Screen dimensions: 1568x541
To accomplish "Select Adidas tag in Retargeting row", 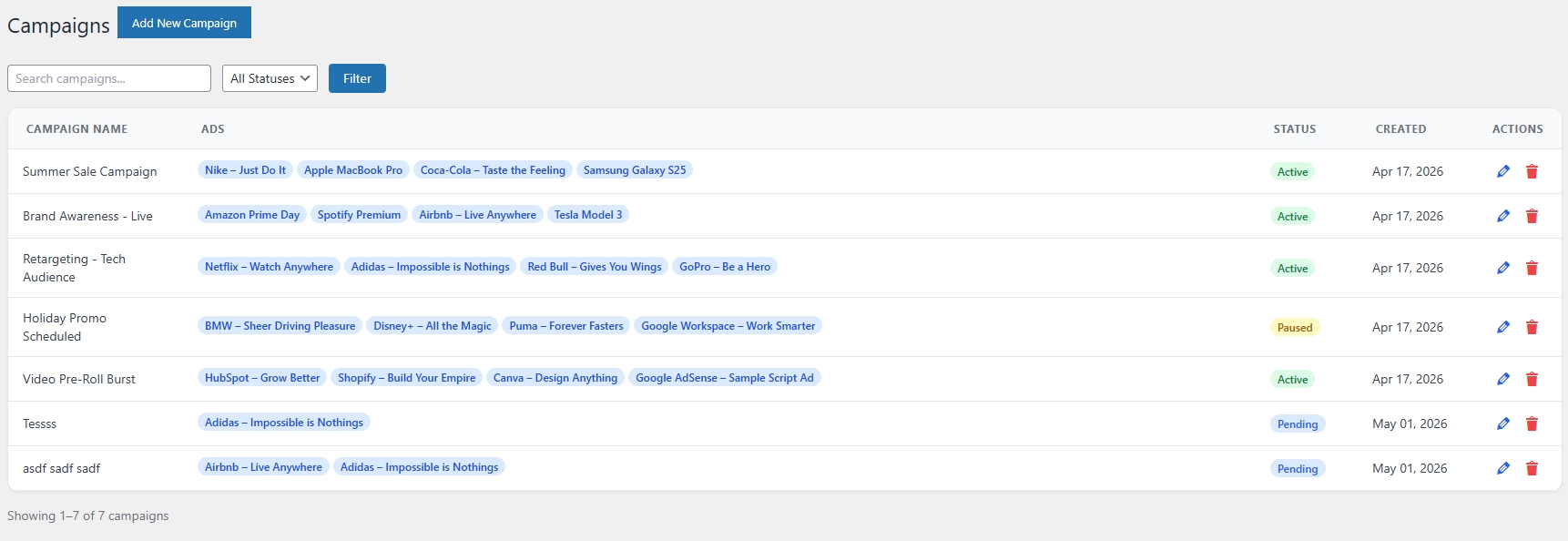I will pyautogui.click(x=430, y=267).
